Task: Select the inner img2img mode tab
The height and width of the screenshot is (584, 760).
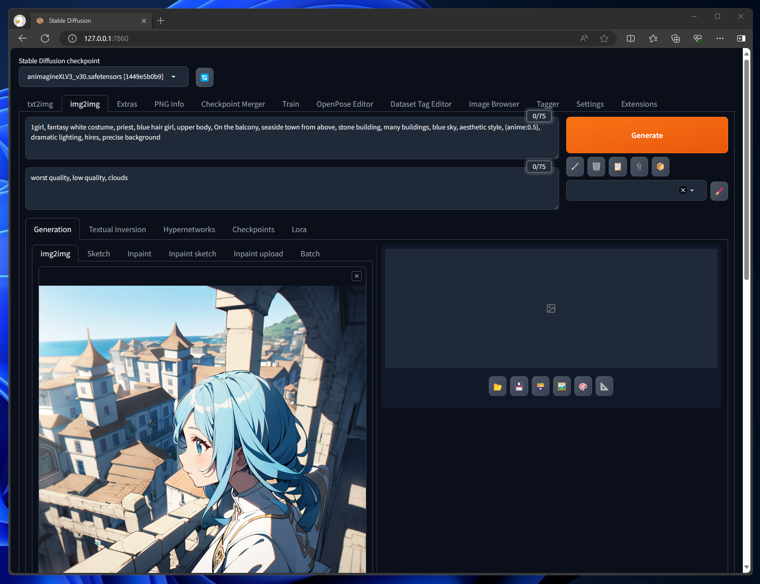Action: 55,254
